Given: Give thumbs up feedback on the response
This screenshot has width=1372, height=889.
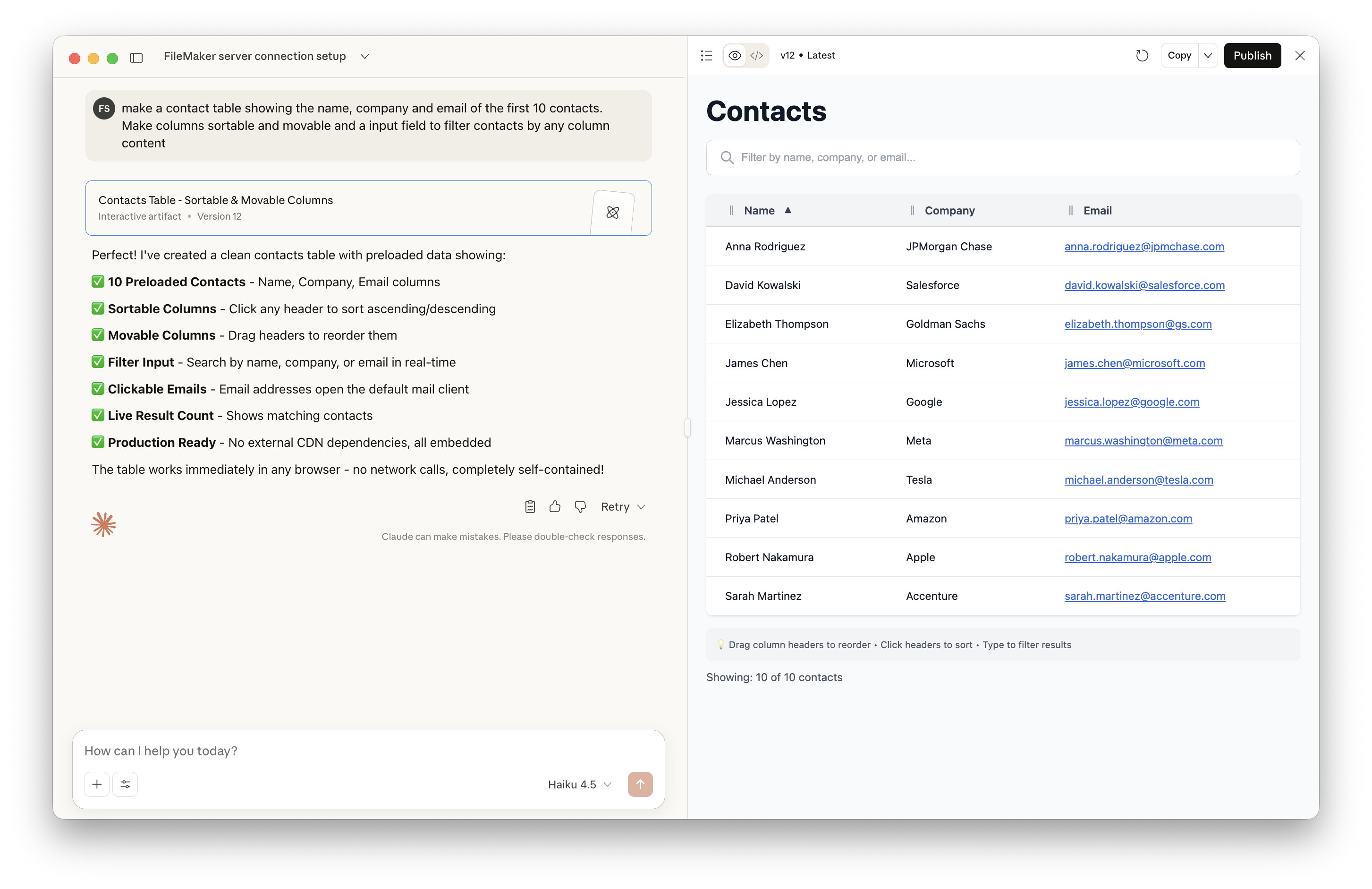Looking at the screenshot, I should pos(555,506).
